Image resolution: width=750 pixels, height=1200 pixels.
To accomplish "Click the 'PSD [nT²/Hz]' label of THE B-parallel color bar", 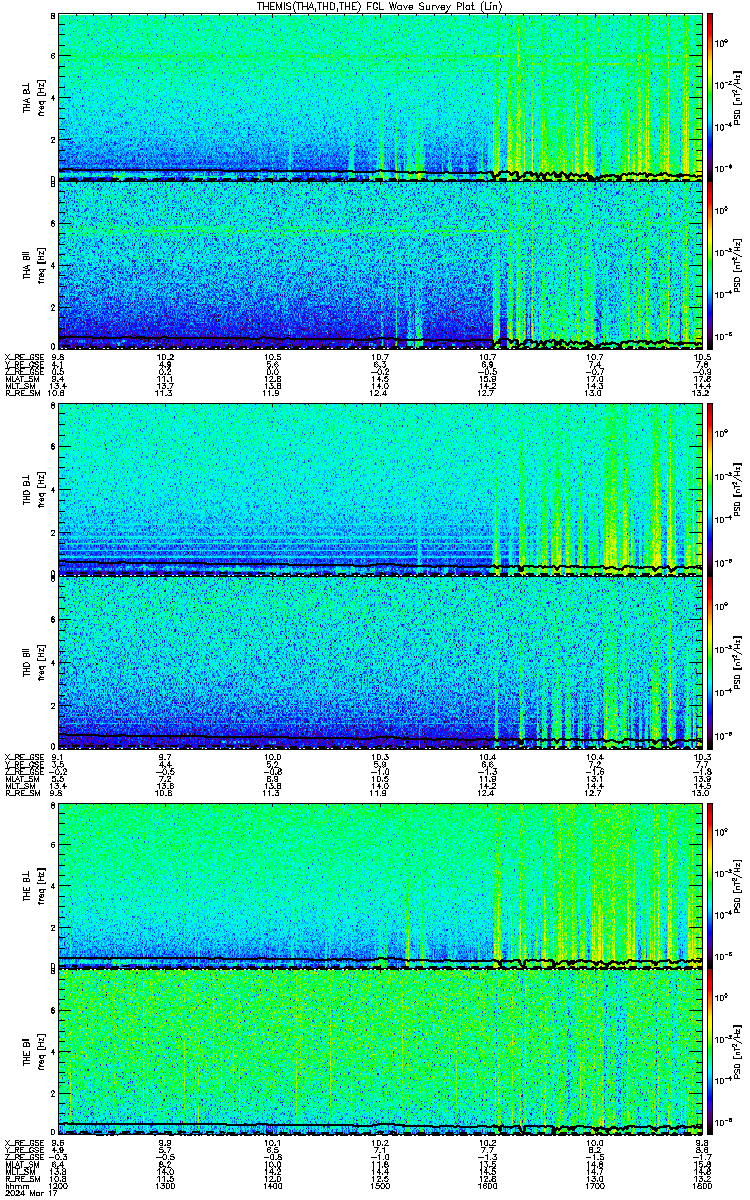I will [738, 1053].
